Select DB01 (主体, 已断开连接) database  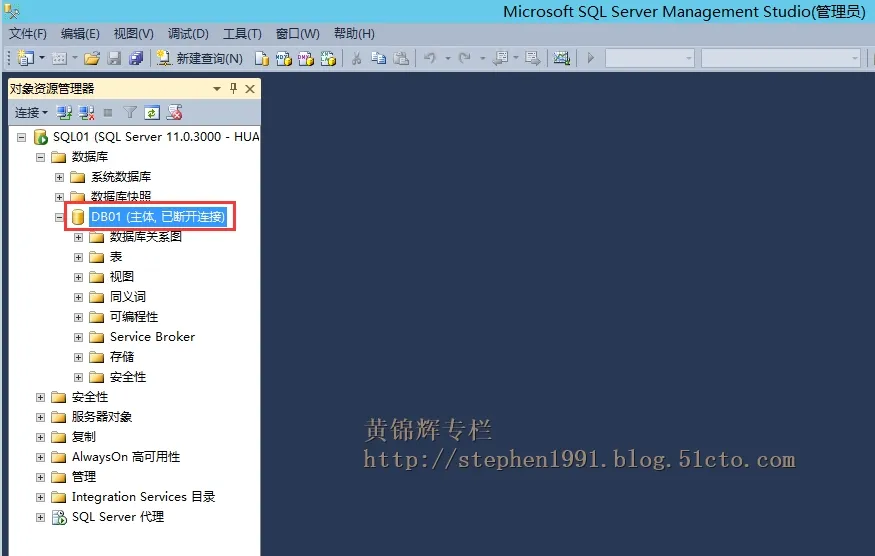(157, 217)
